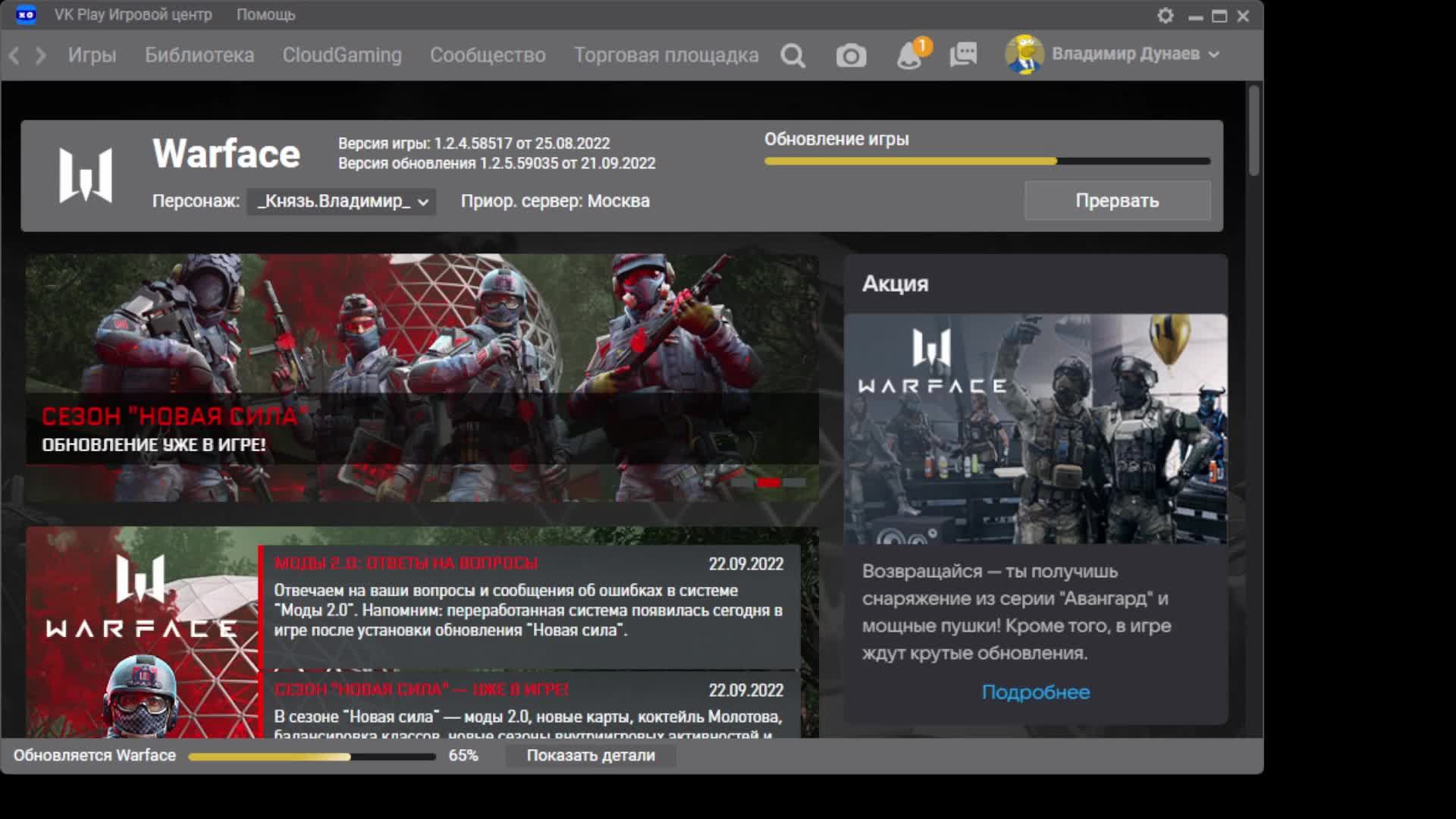This screenshot has width=1456, height=819.
Task: Open the Персонаж character dropdown
Action: [341, 201]
